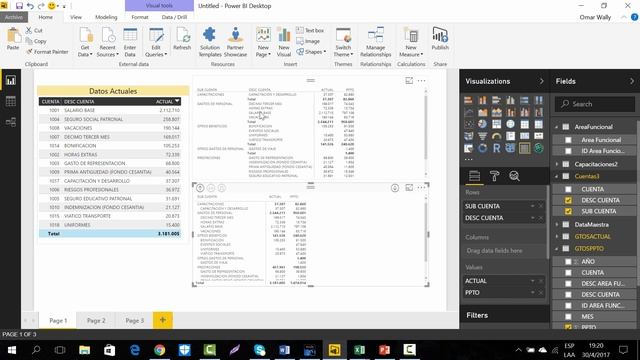Collapse the AreaFuncional table
Screen dimensions: 640x360
[x=556, y=127]
